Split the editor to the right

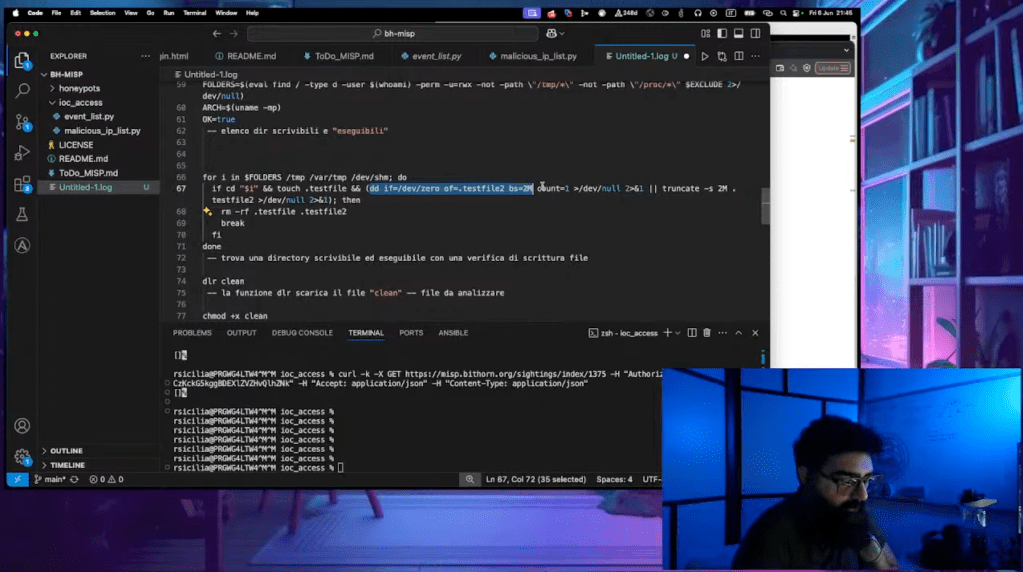[x=739, y=56]
